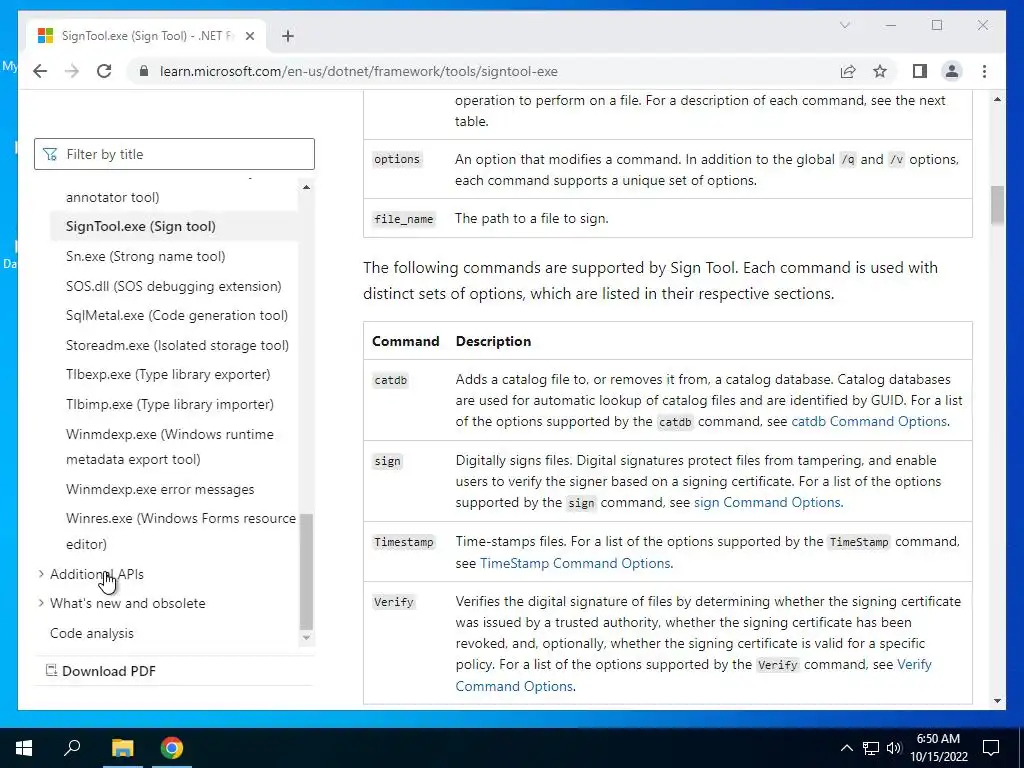Close the SignTool.exe browser tab
Image resolution: width=1024 pixels, height=768 pixels.
point(249,36)
